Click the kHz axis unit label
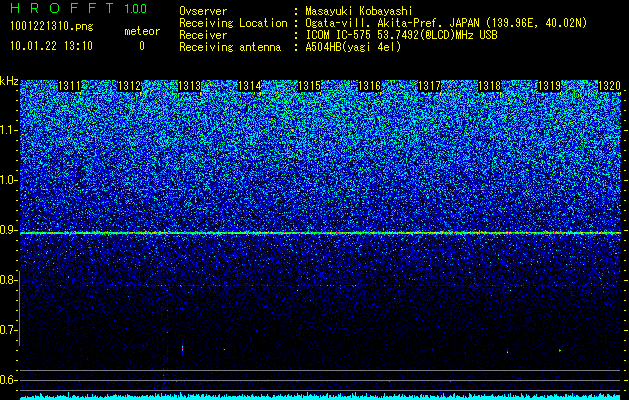 [x=9, y=81]
